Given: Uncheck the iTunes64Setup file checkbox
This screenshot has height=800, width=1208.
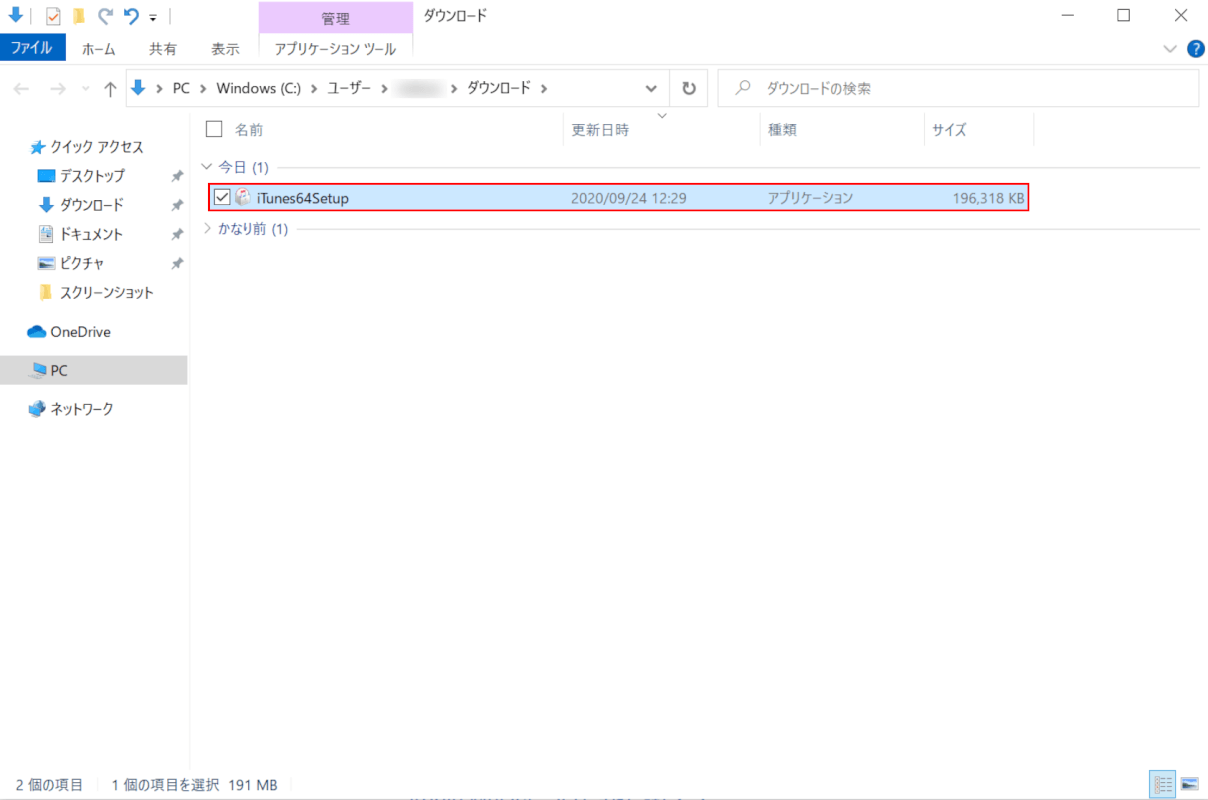Looking at the screenshot, I should [222, 198].
